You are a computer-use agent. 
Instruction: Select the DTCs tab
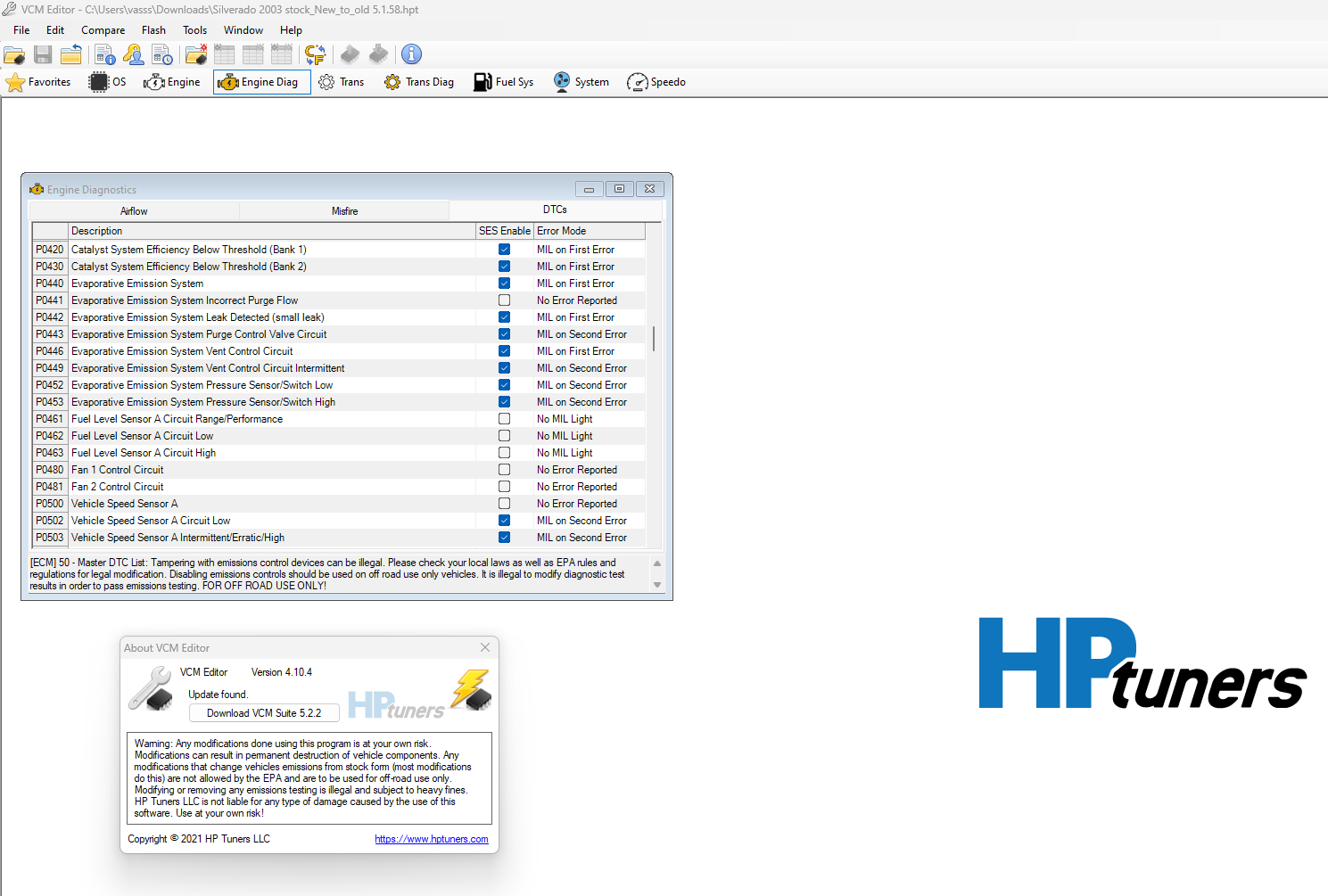pyautogui.click(x=555, y=210)
